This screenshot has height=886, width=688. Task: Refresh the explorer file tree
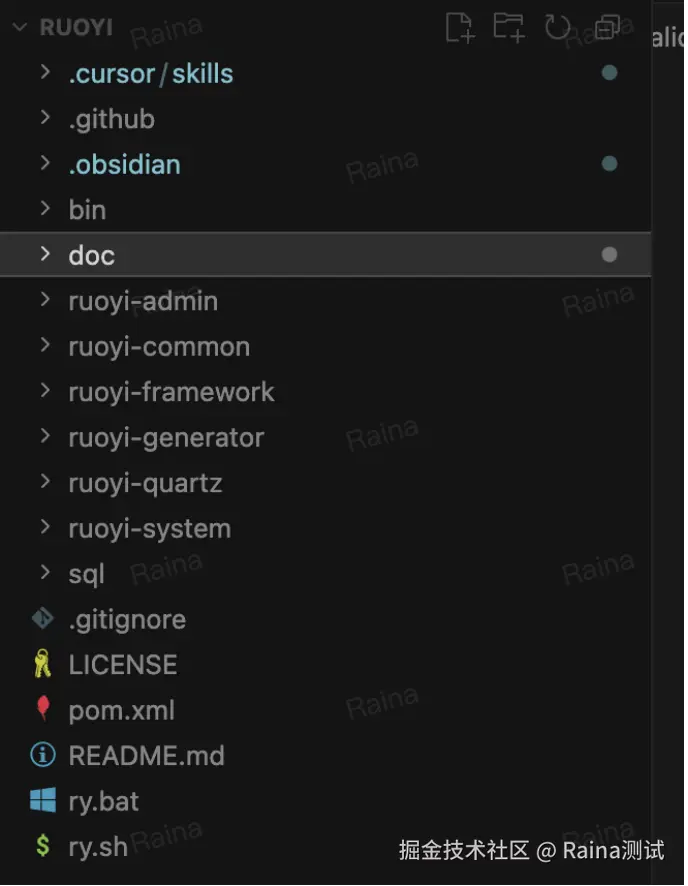click(558, 28)
